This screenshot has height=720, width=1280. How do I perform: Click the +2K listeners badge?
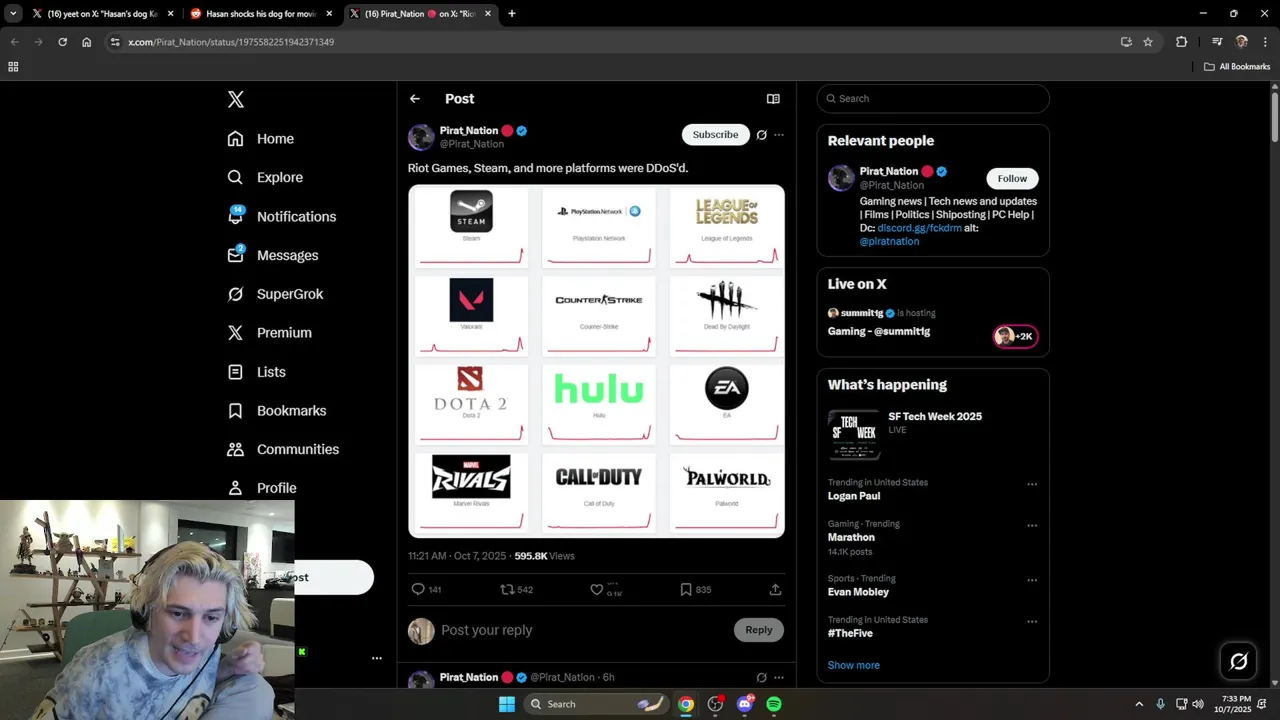pyautogui.click(x=1015, y=336)
